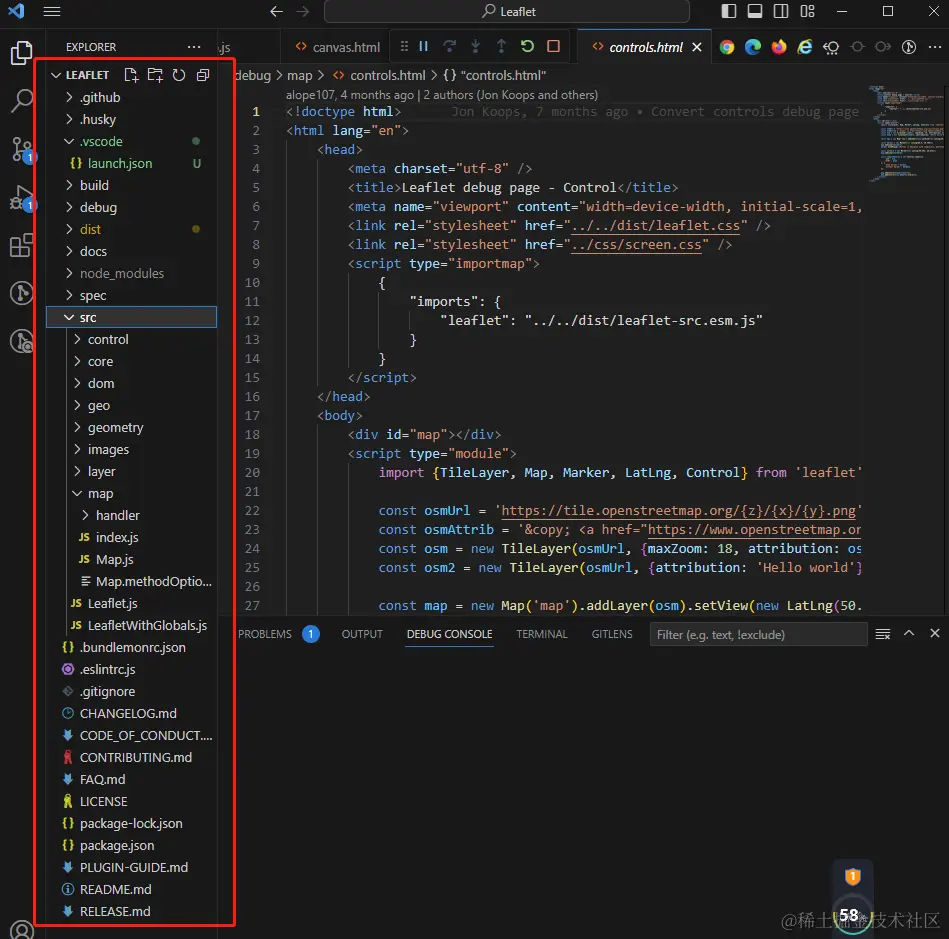Toggle the primary side bar layout

[729, 12]
